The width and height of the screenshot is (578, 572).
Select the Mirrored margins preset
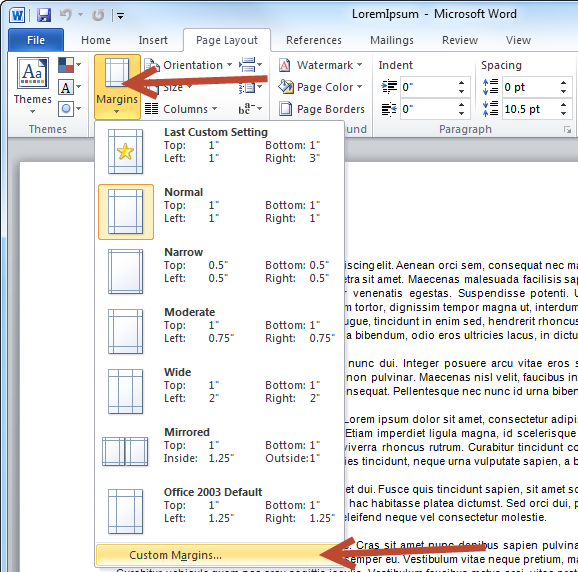(220, 451)
